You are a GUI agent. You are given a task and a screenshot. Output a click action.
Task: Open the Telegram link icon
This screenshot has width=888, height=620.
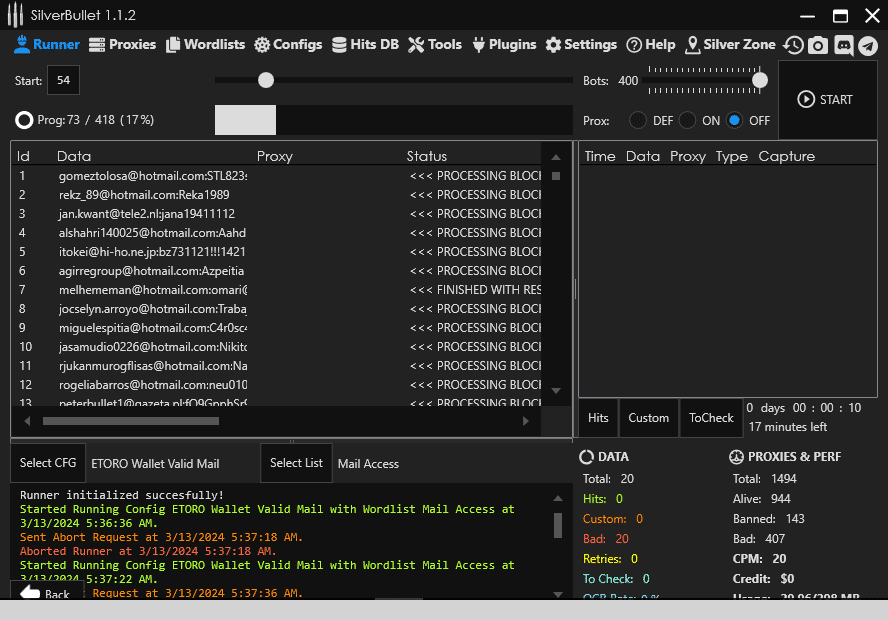click(867, 45)
